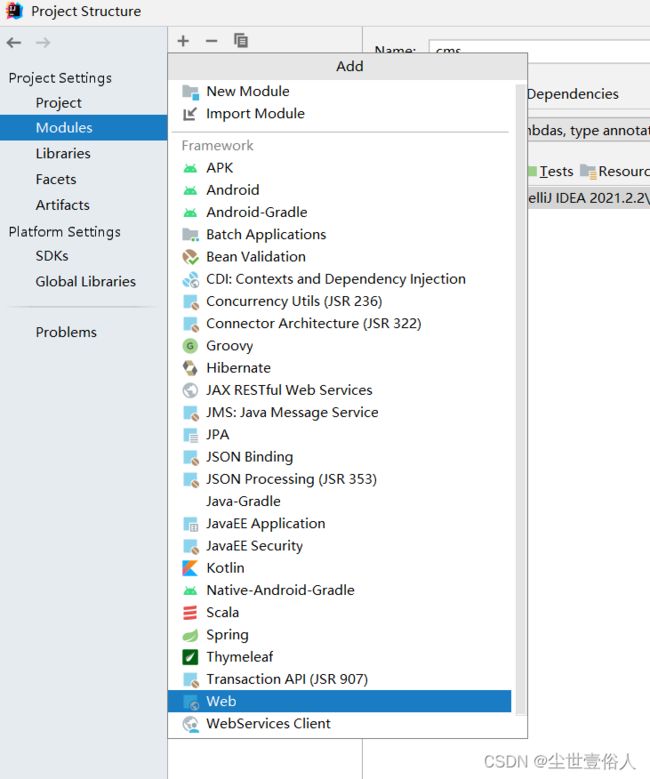Click the APK android icon

(190, 168)
